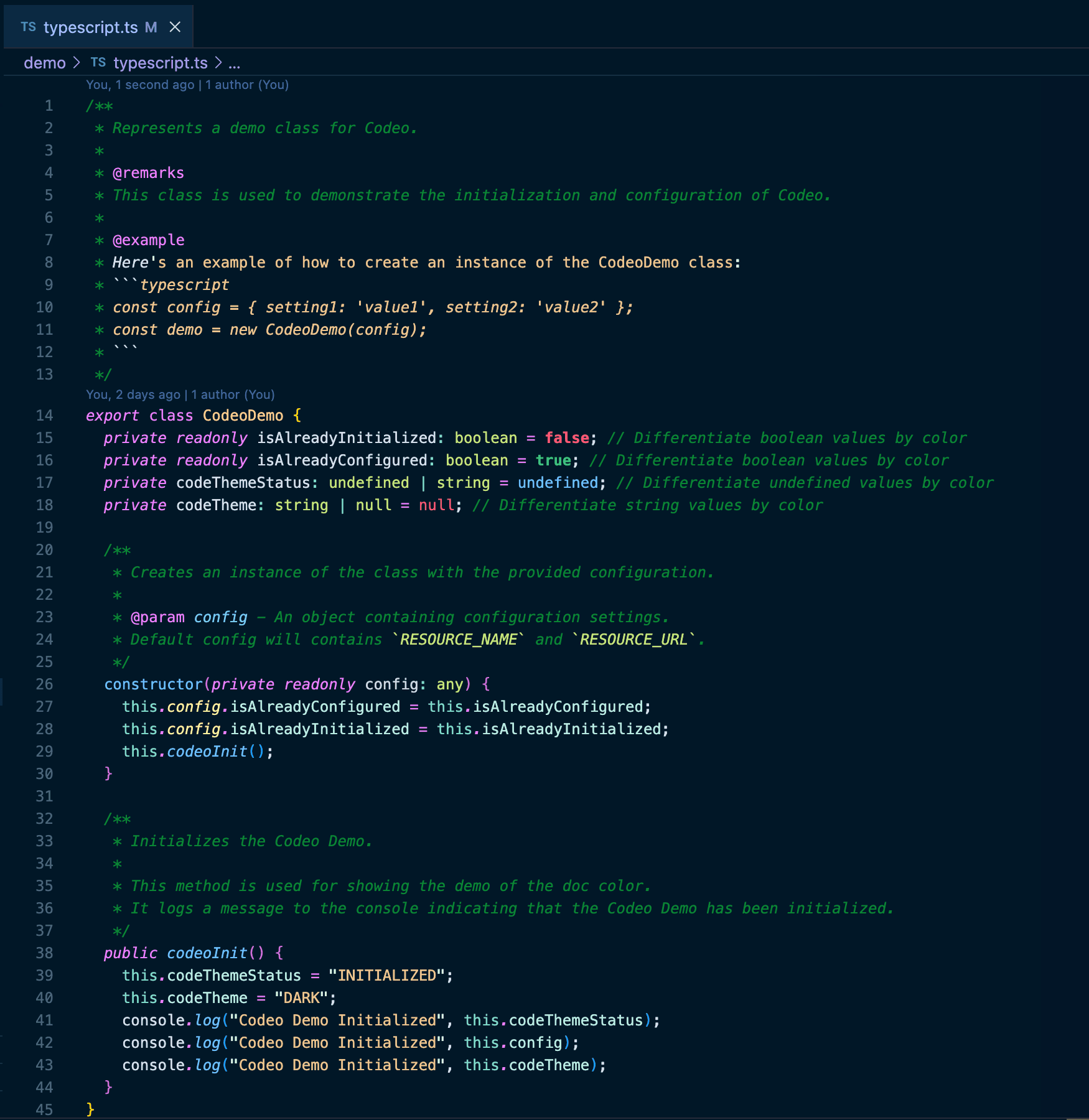
Task: Click 'this.codeTheme' argument on line 43
Action: pos(526,1065)
